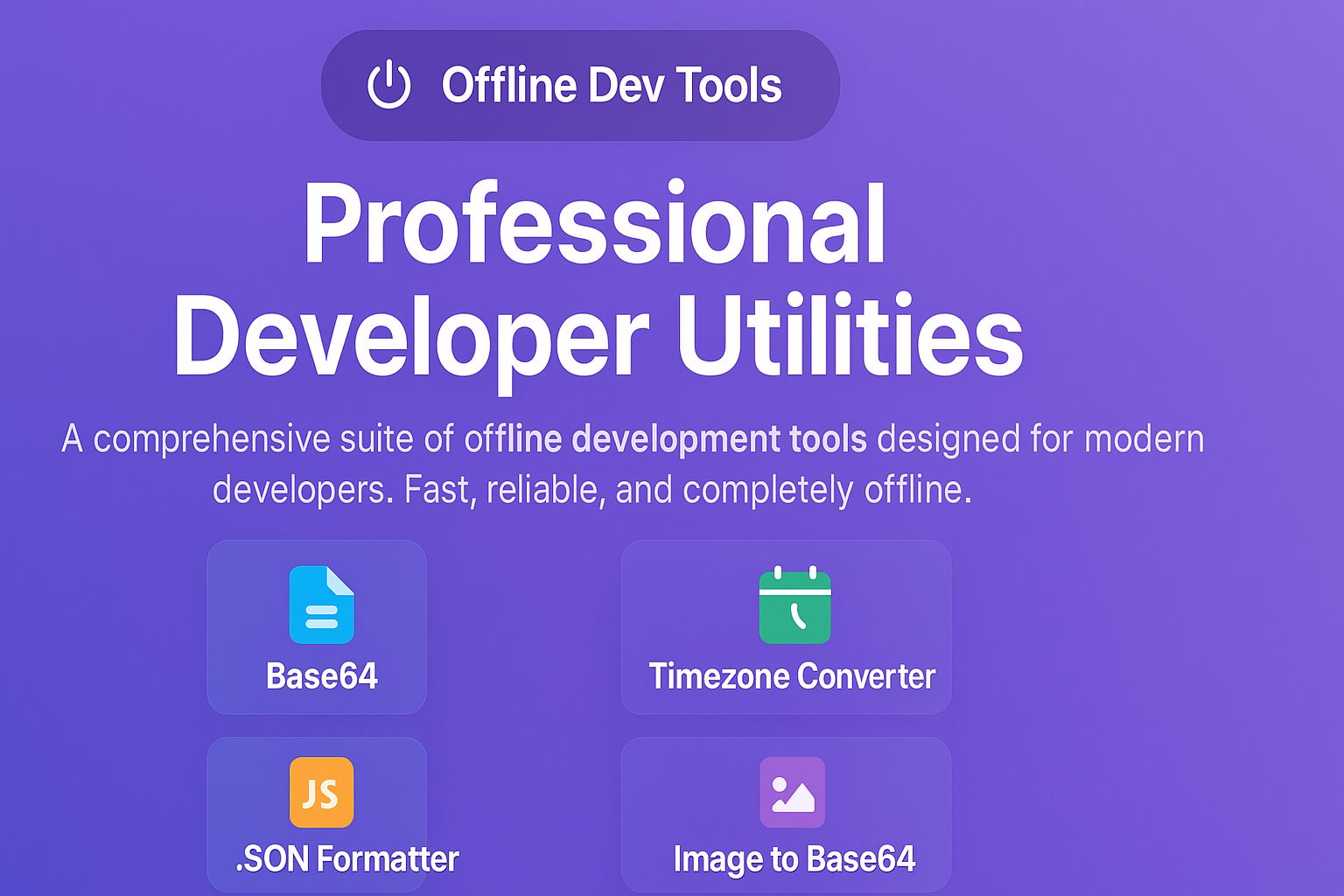Select the green calendar Timezone Converter icon
The height and width of the screenshot is (896, 1344).
click(794, 605)
